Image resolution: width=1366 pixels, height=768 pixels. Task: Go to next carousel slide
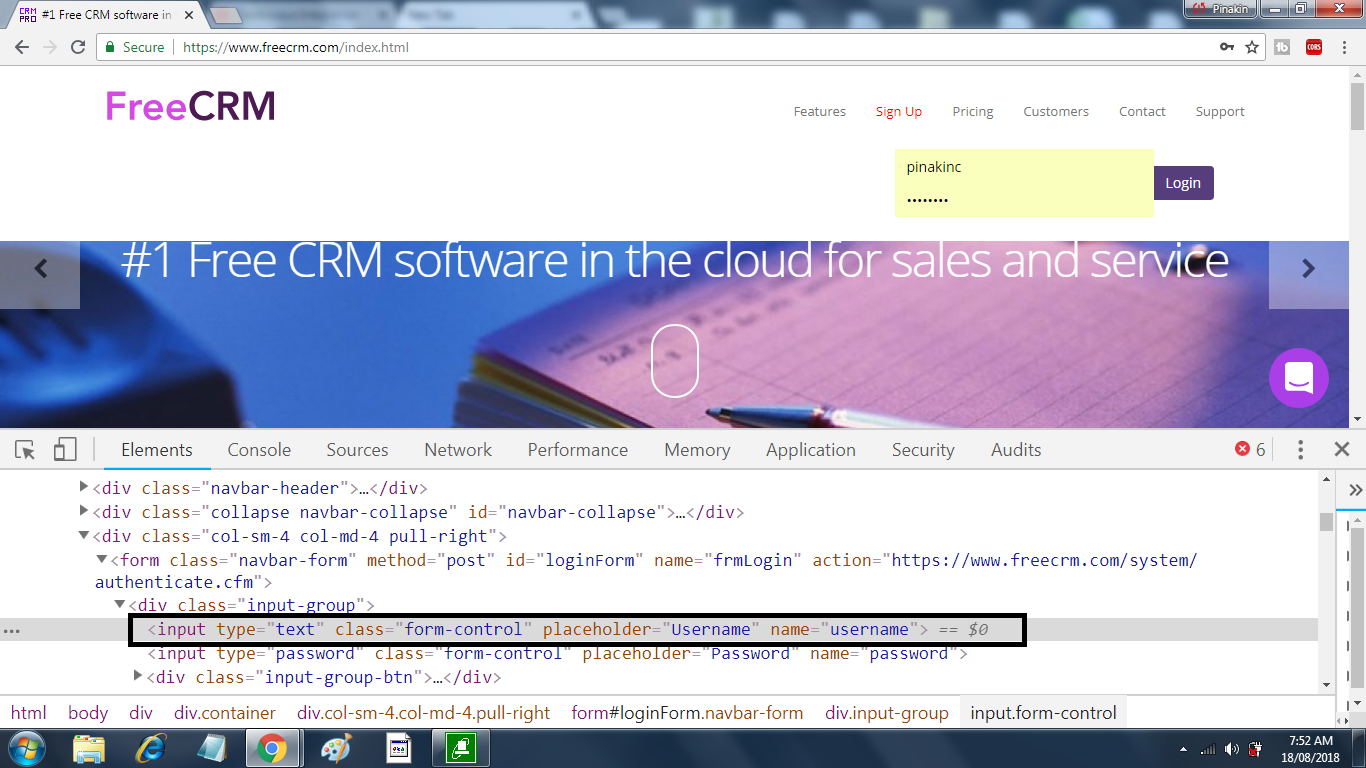coord(1308,268)
